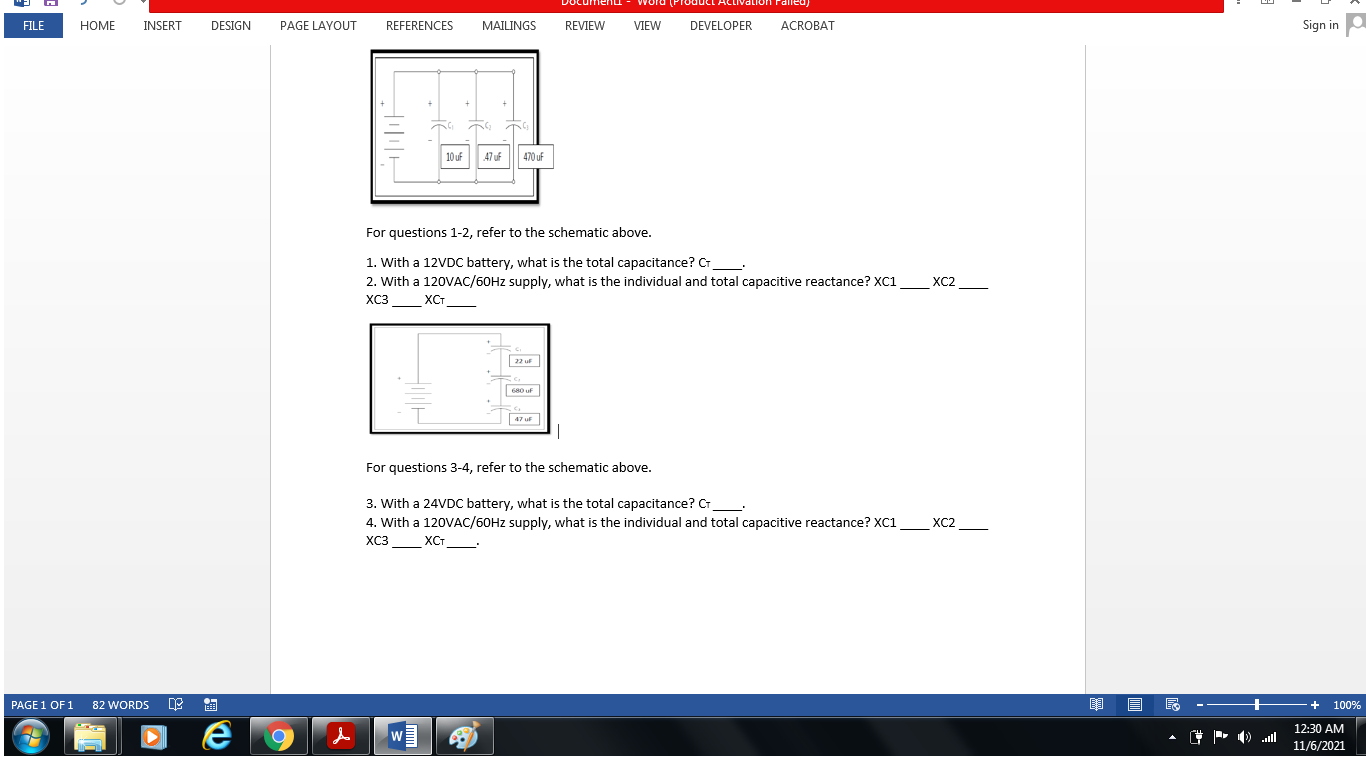Viewport: 1366px width, 768px height.
Task: Click the zoom out minus button
Action: pos(1200,705)
